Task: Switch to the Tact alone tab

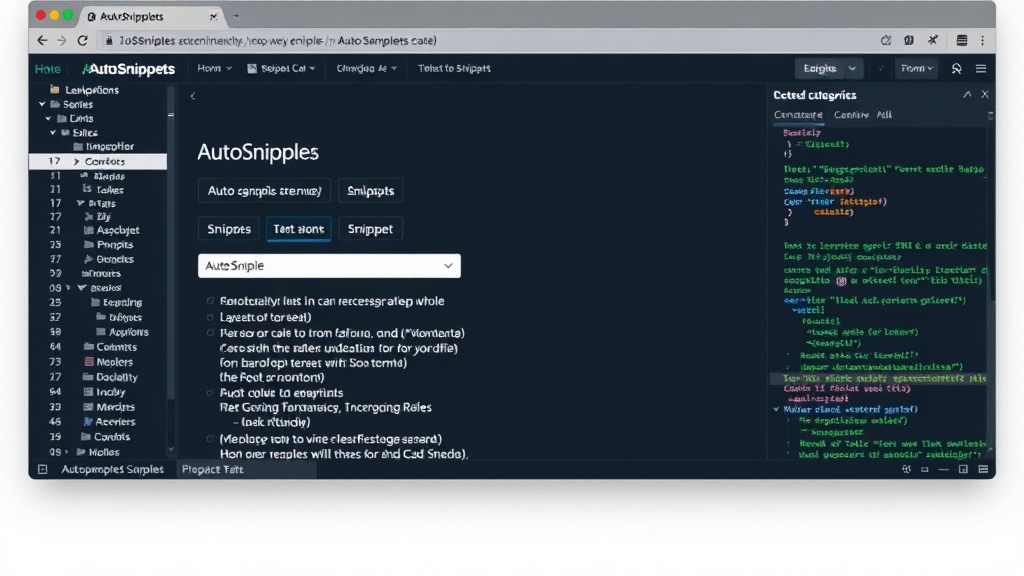Action: tap(298, 229)
